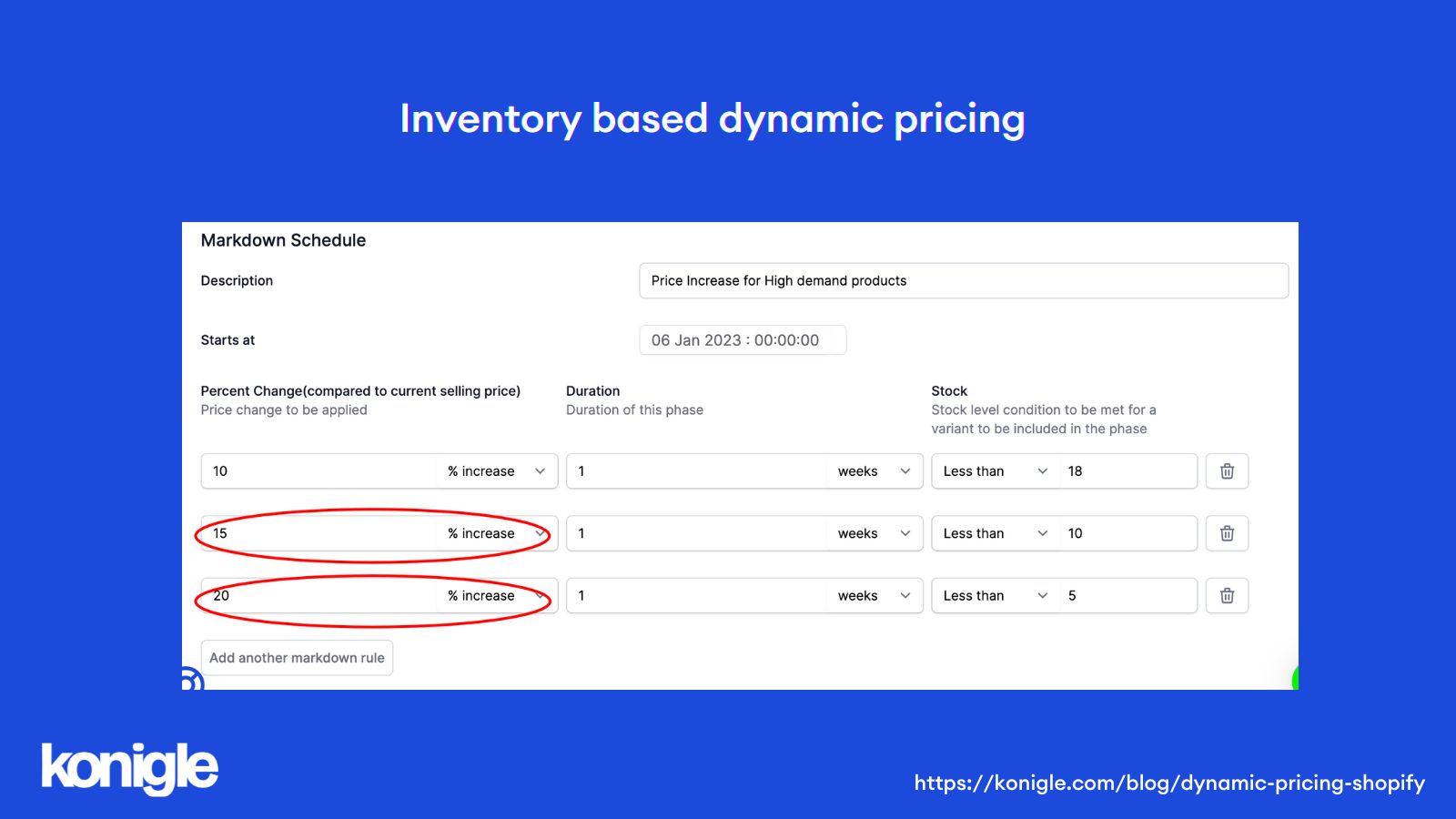Open the Less than condition dropdown for stock 5

coord(996,595)
